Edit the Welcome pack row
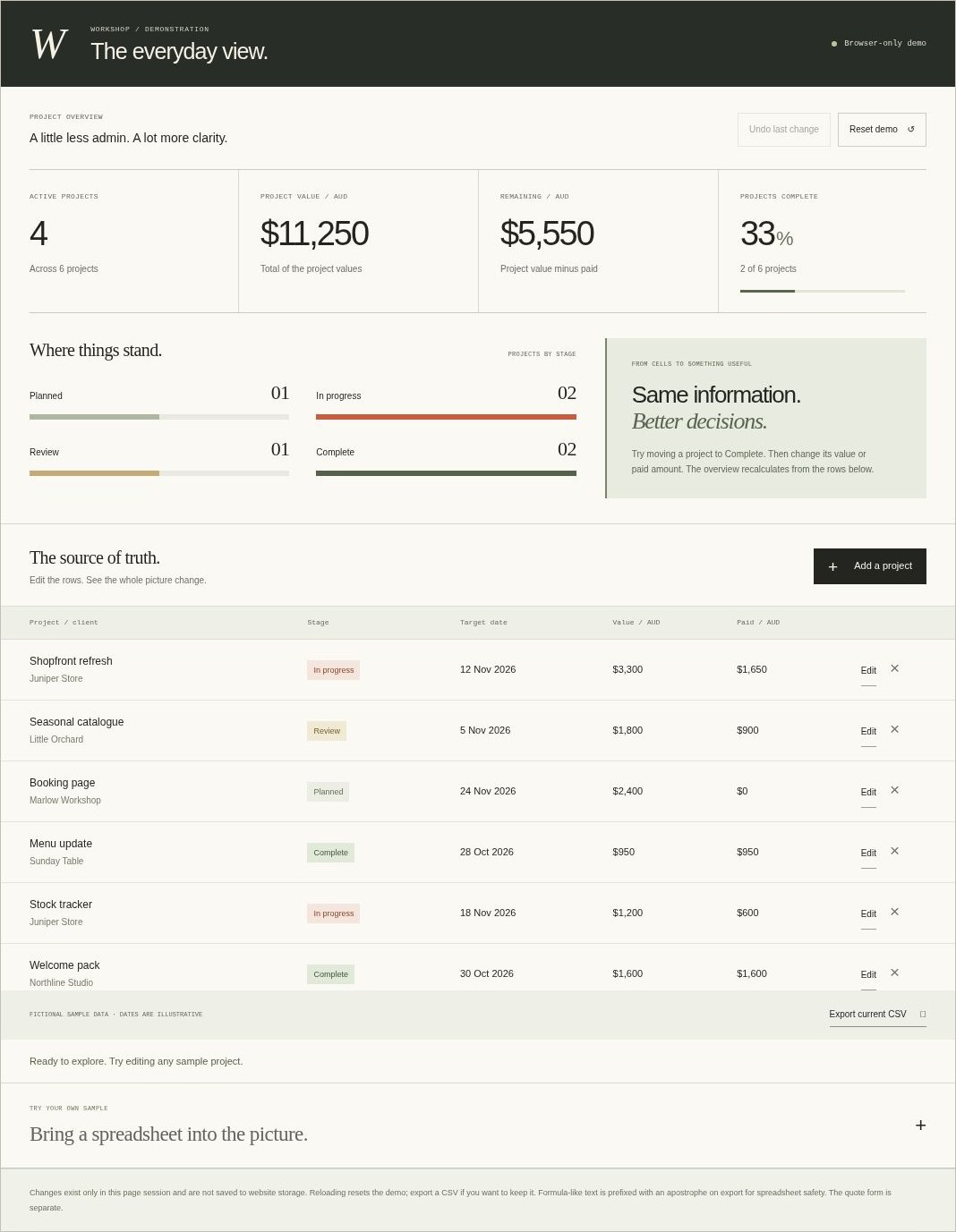The height and width of the screenshot is (1232, 956). pos(868,974)
